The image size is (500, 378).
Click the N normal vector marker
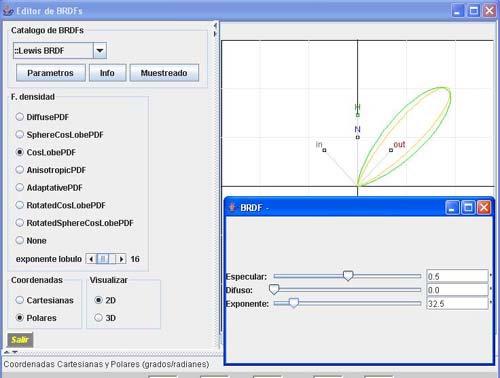pyautogui.click(x=357, y=137)
